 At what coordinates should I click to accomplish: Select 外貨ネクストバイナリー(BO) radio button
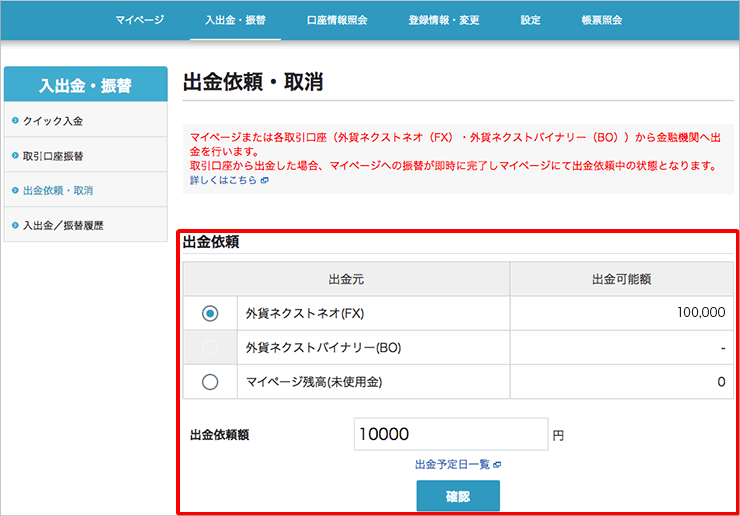tap(210, 347)
